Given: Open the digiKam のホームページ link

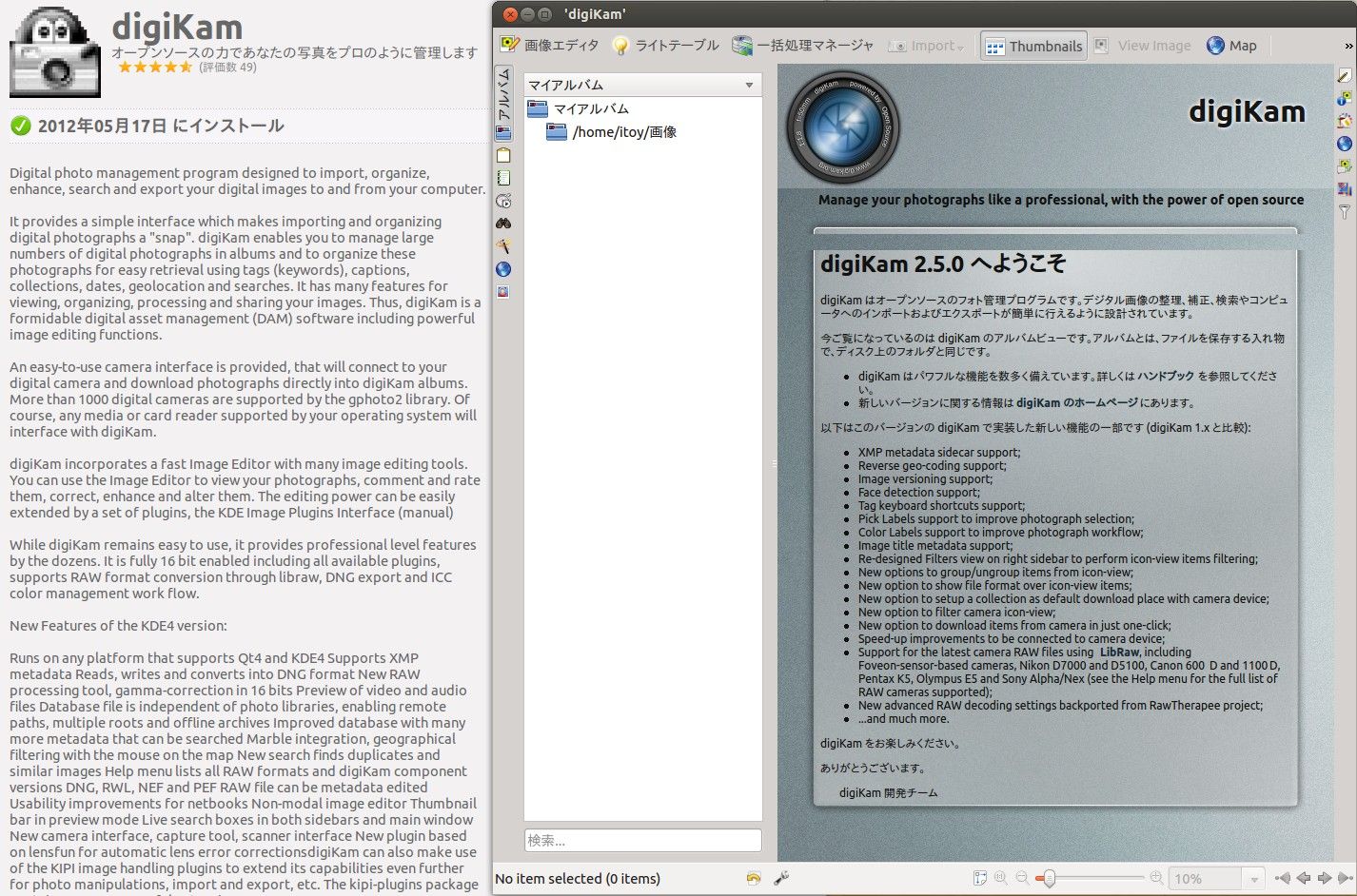Looking at the screenshot, I should click(x=1076, y=403).
